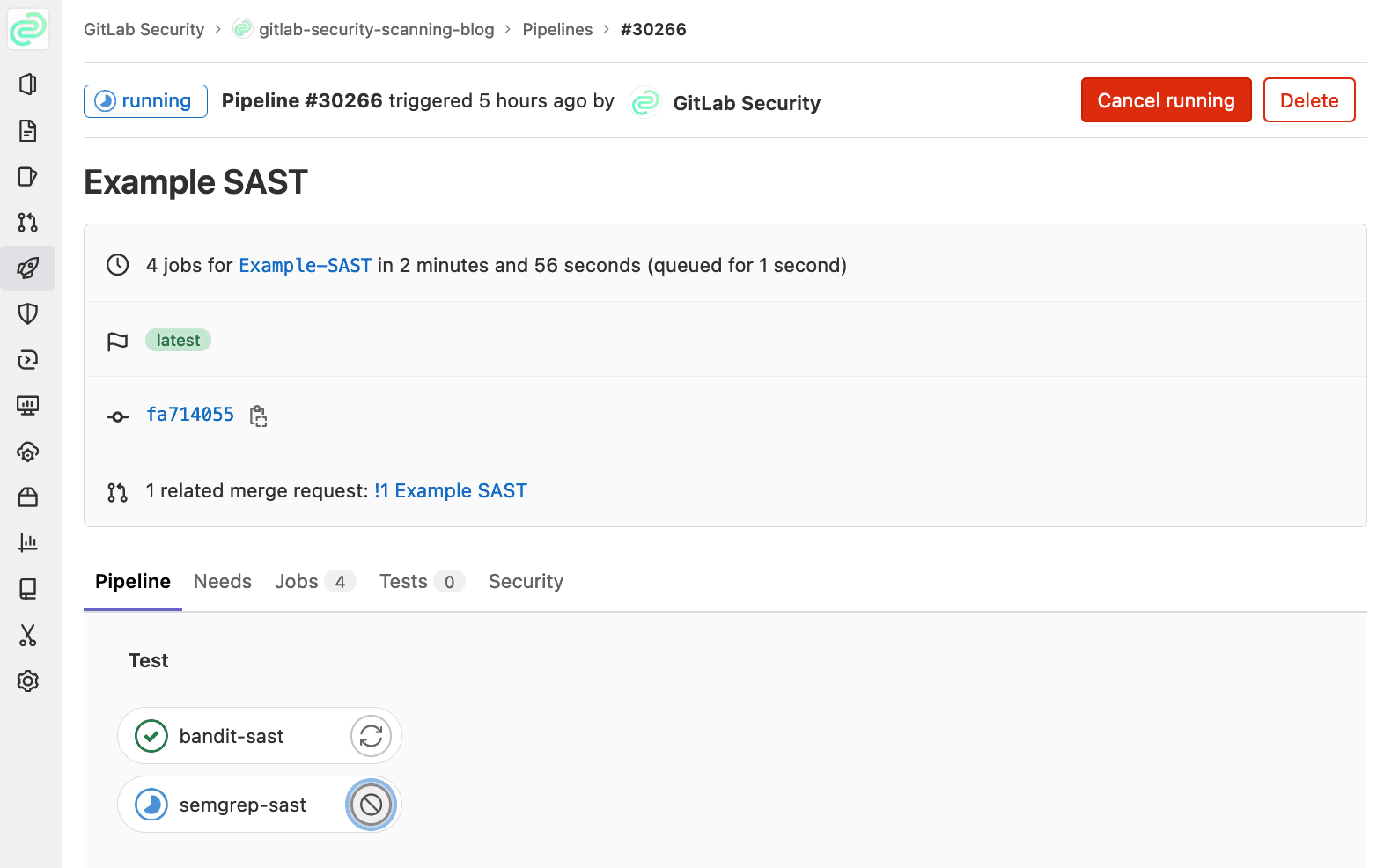Open the Security tab
The width and height of the screenshot is (1384, 868).
526,582
